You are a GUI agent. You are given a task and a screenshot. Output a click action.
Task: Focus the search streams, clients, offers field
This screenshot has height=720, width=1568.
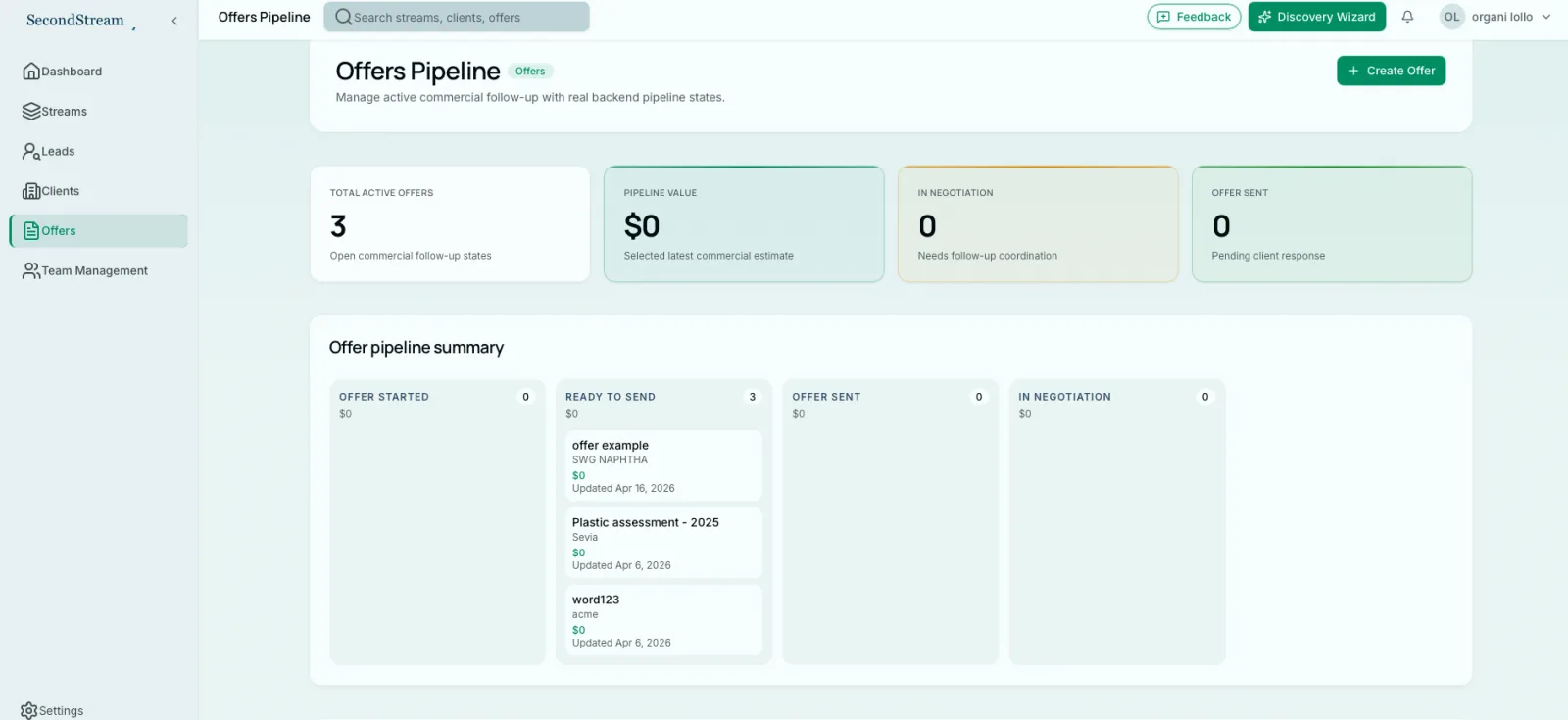click(457, 17)
